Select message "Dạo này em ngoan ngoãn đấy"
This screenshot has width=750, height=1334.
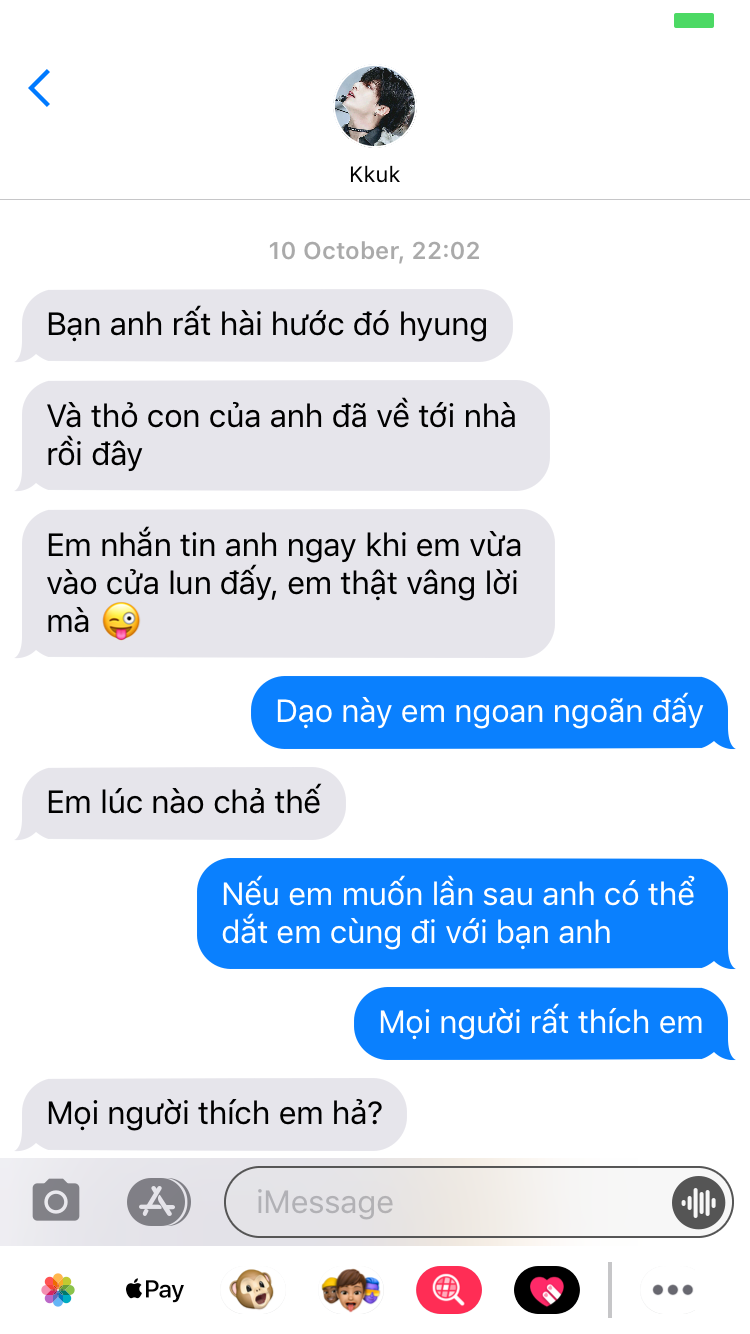[492, 712]
